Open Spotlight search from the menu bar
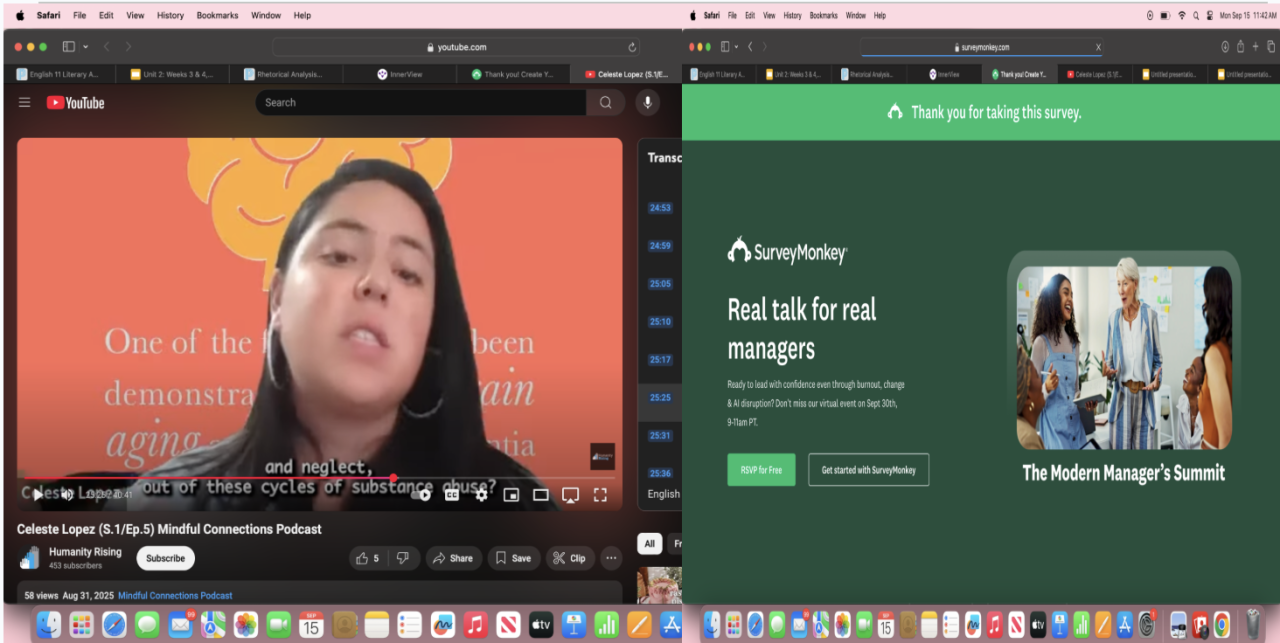Viewport: 1280px width, 643px height. tap(1196, 15)
